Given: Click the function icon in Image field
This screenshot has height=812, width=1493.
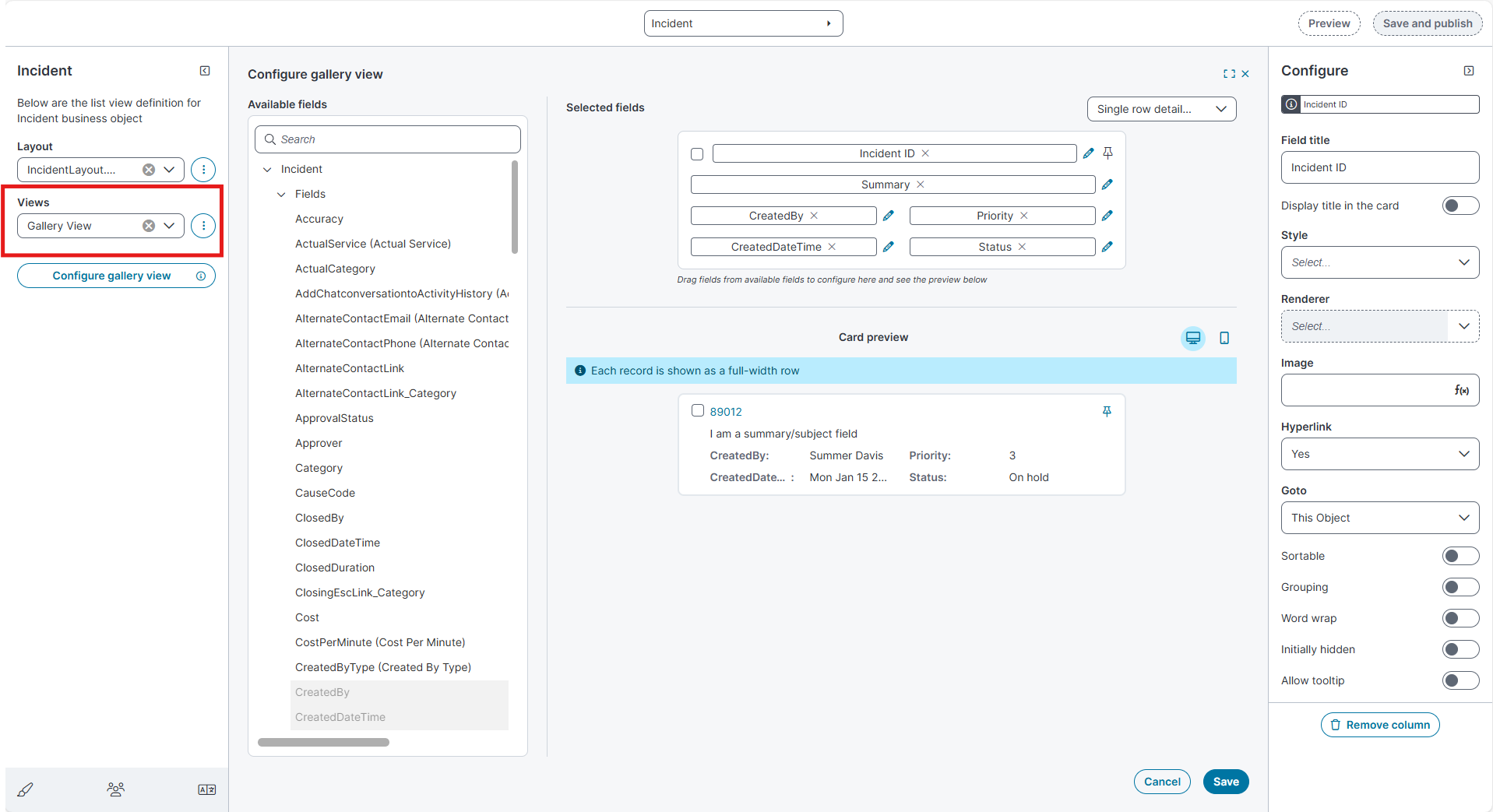Looking at the screenshot, I should (1461, 391).
